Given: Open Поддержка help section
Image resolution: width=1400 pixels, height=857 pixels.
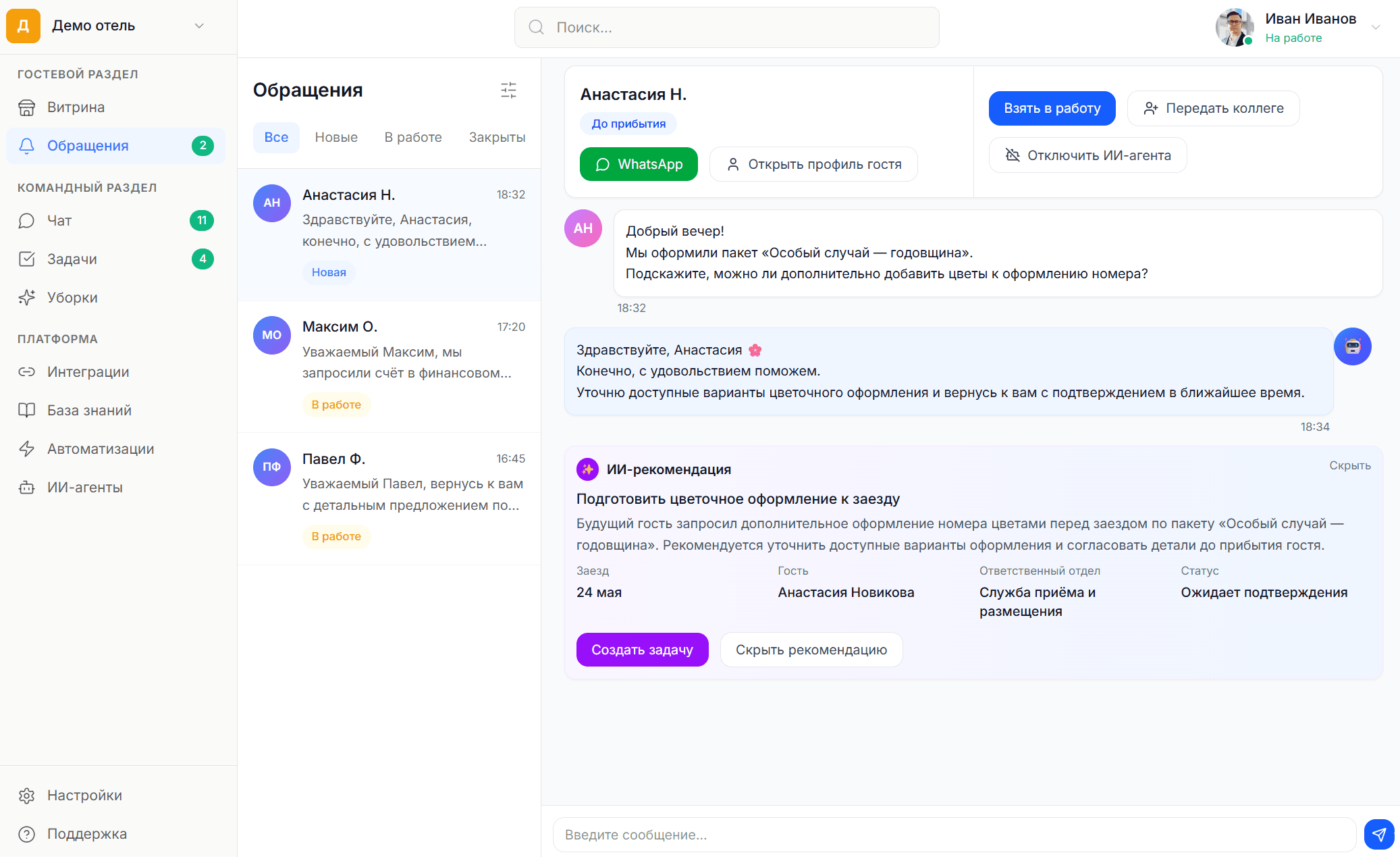Looking at the screenshot, I should pos(115,834).
